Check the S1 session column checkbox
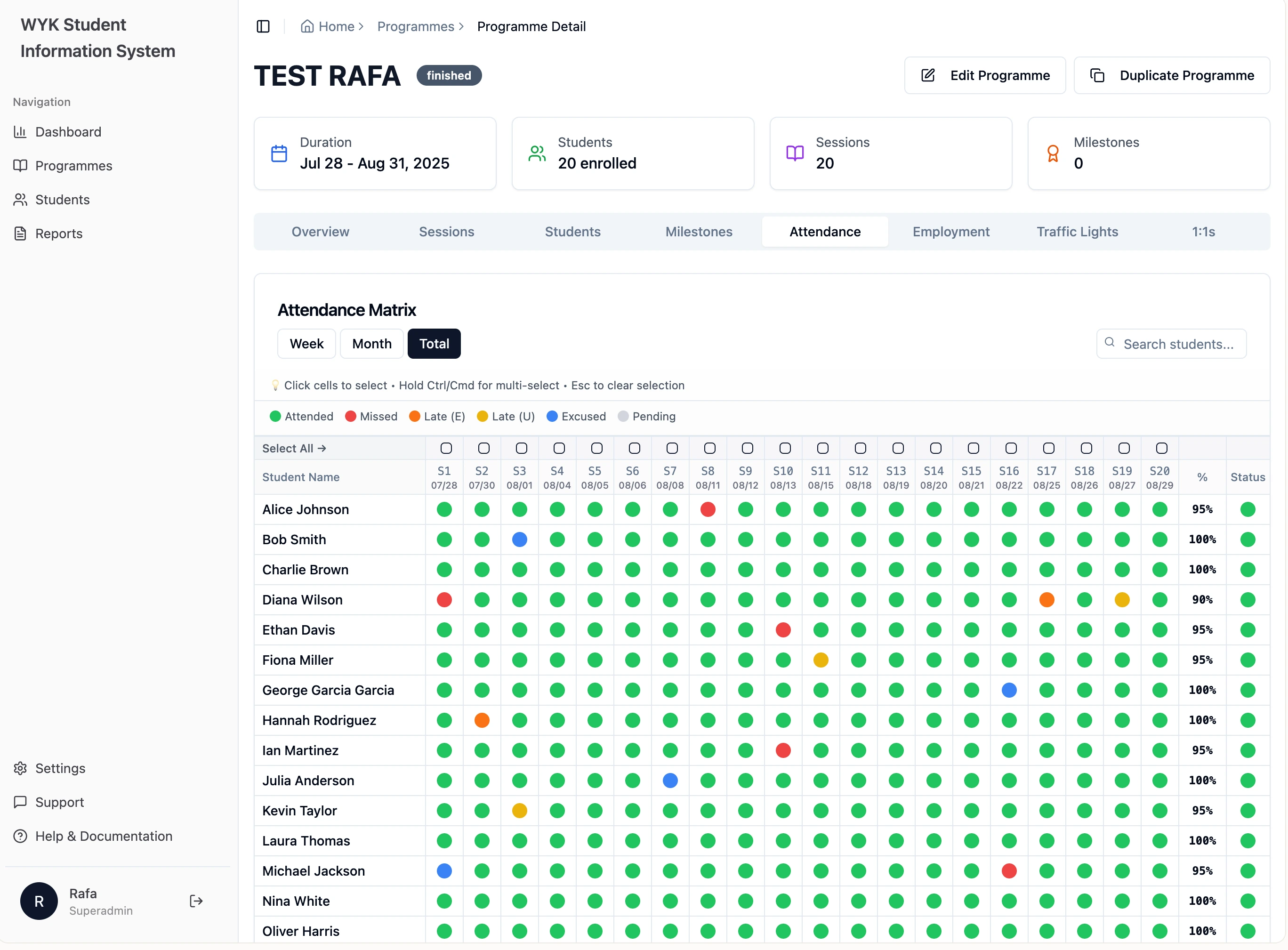1288x950 pixels. [446, 448]
